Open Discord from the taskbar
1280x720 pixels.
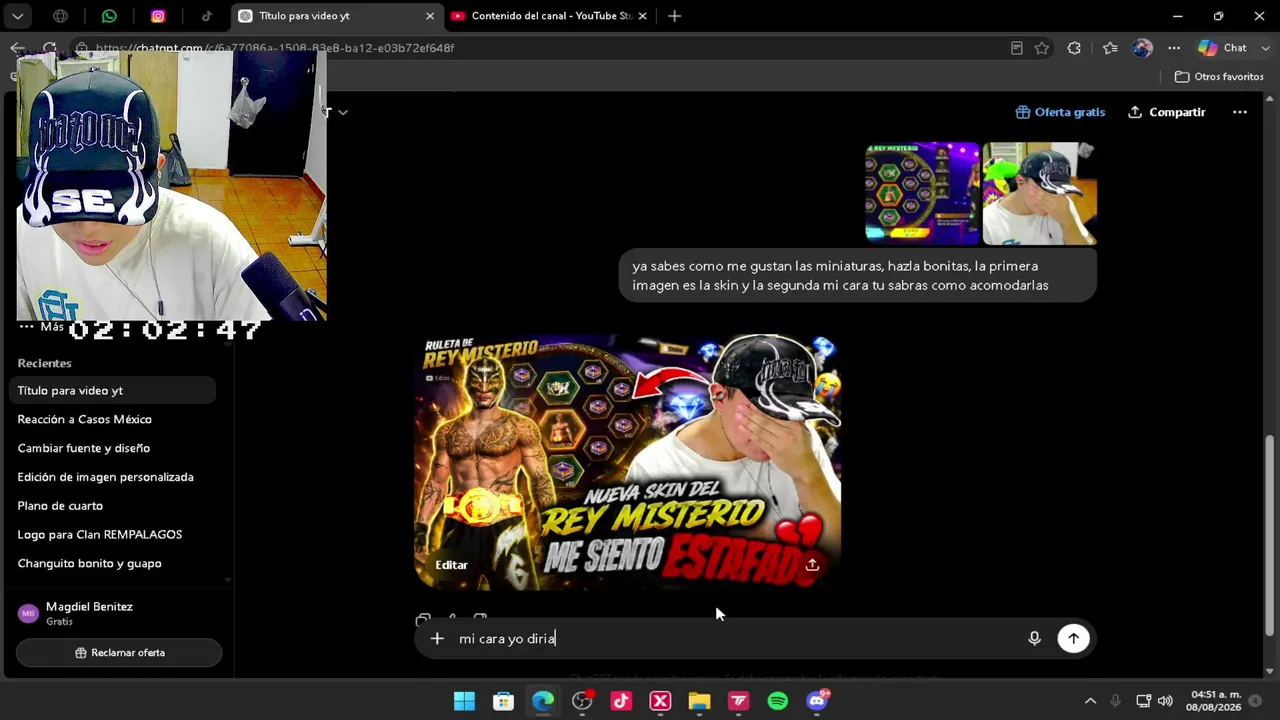(817, 701)
